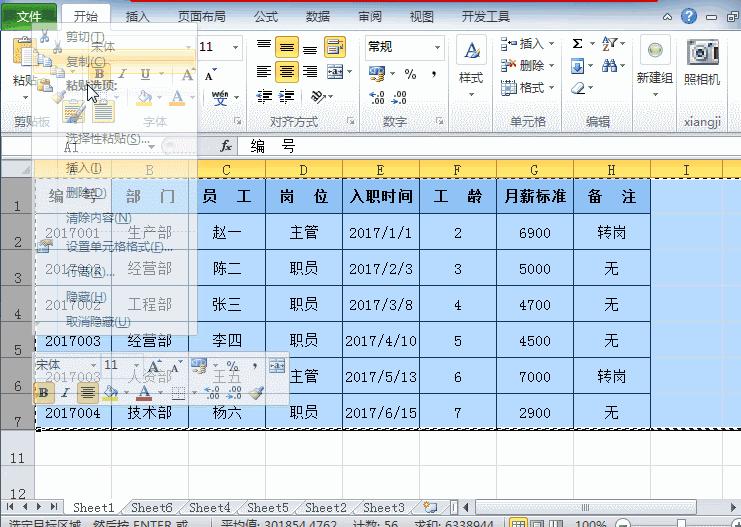Image resolution: width=741 pixels, height=527 pixels.
Task: Select column header G
Action: (534, 169)
